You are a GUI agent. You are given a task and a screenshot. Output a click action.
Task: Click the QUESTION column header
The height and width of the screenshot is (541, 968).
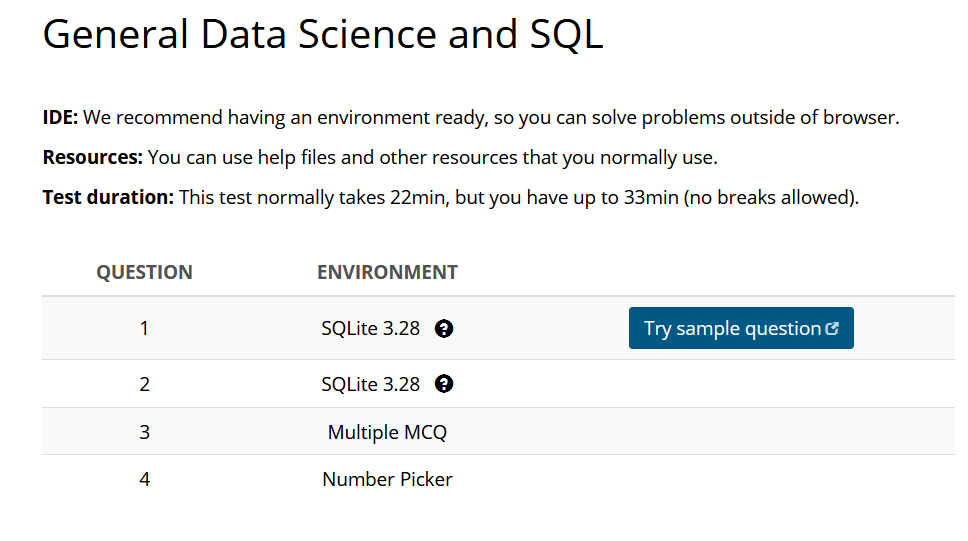144,272
